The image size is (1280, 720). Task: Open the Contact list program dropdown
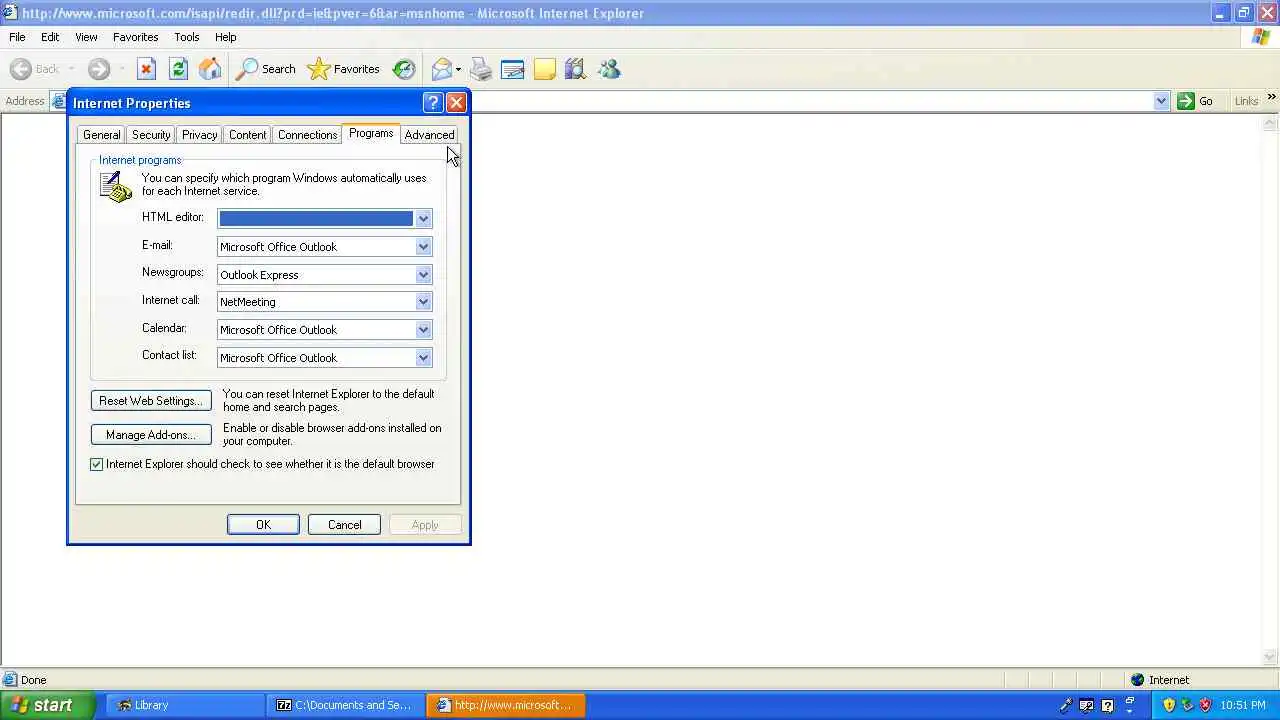coord(423,357)
